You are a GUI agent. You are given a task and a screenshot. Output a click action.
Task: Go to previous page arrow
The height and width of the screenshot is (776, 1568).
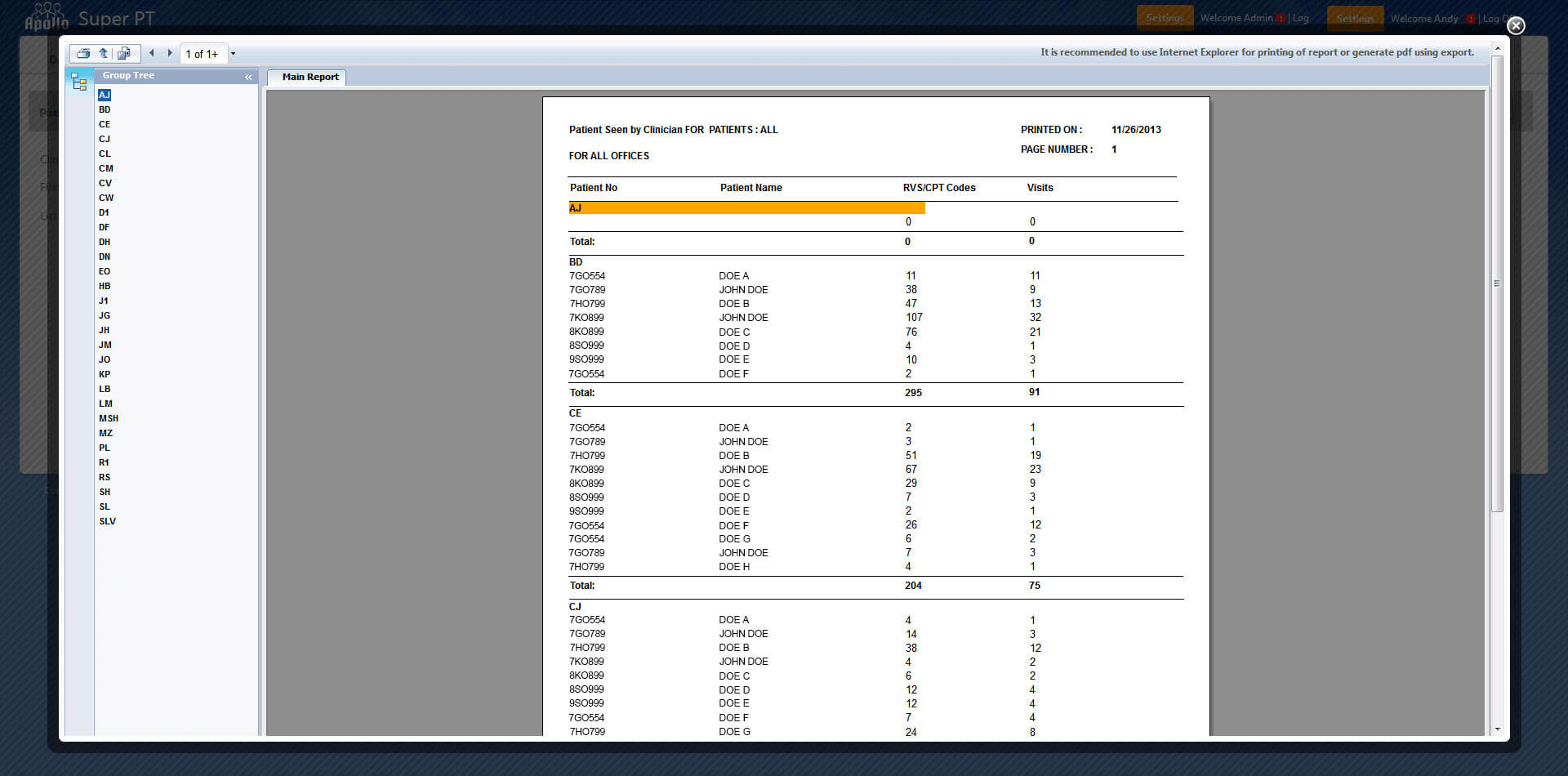pyautogui.click(x=152, y=53)
